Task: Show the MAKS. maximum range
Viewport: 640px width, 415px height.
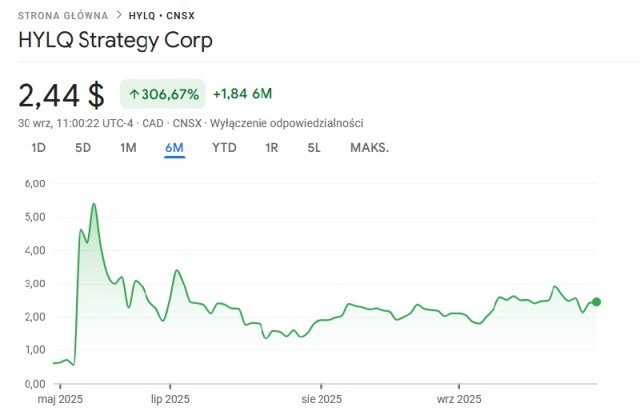Action: [369, 148]
